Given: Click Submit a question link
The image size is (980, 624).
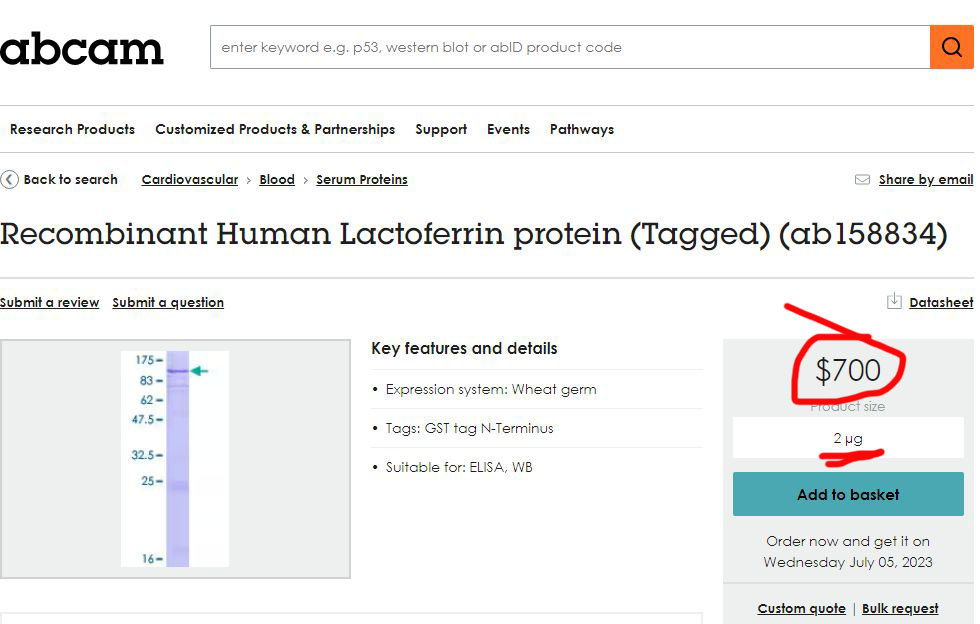Looking at the screenshot, I should pos(168,302).
